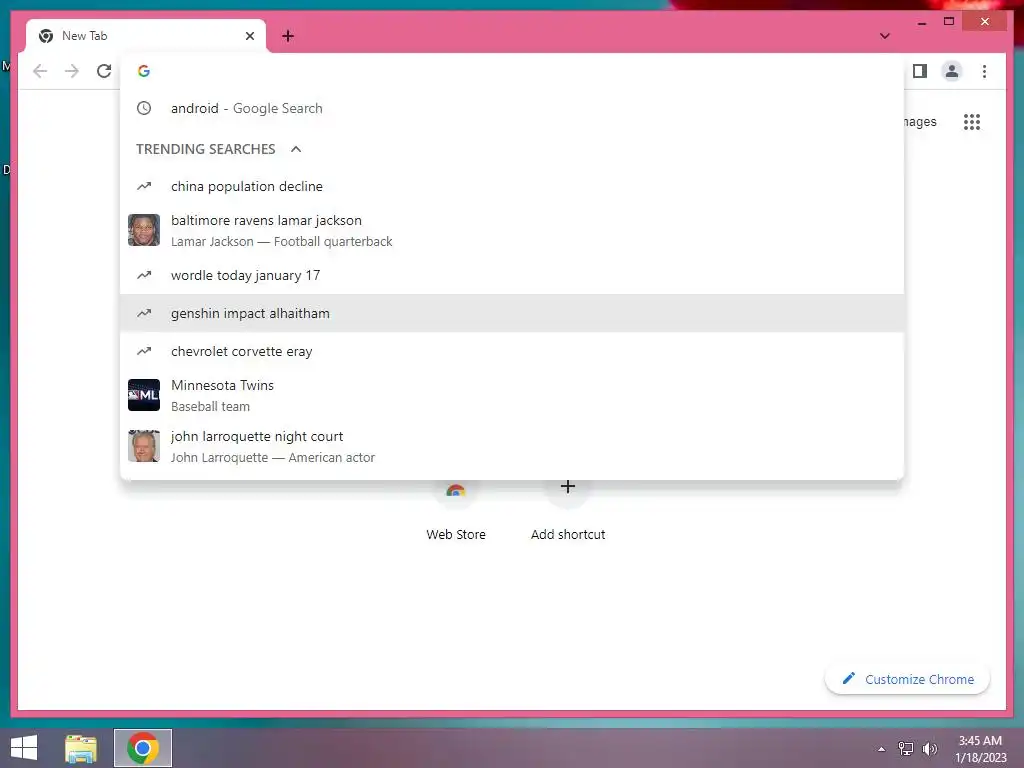Image resolution: width=1024 pixels, height=768 pixels.
Task: Click john larroquette night court suggestion text
Action: pyautogui.click(x=257, y=436)
